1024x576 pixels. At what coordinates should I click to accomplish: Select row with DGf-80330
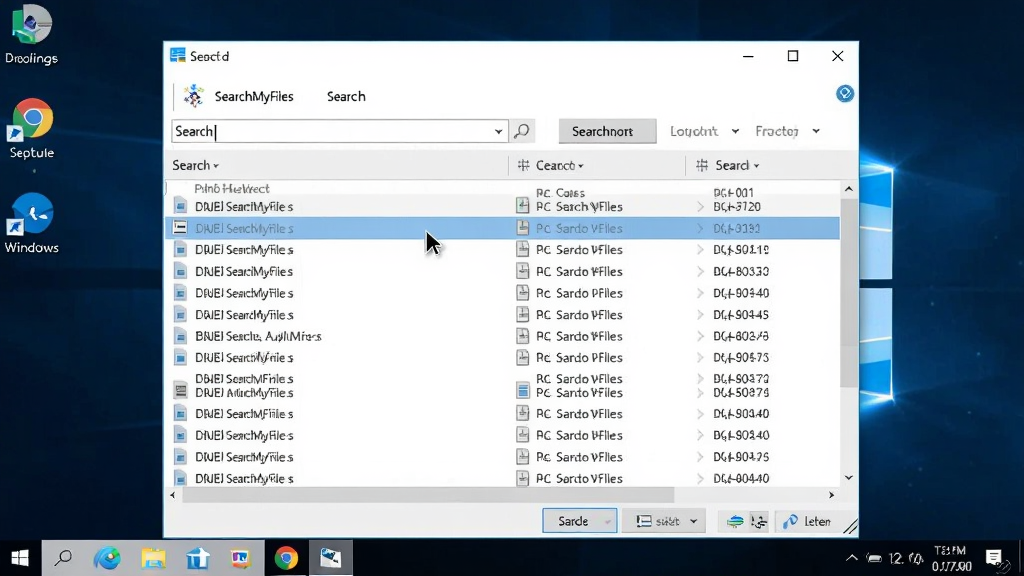click(x=502, y=271)
